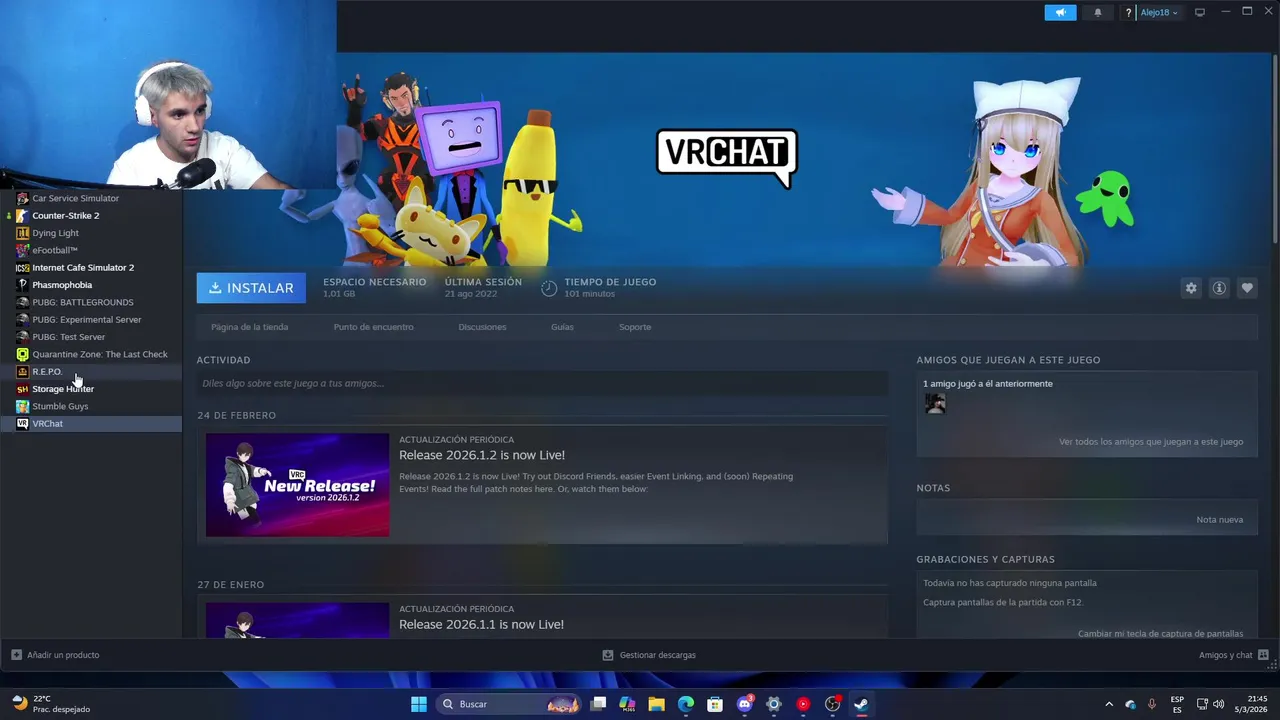This screenshot has height=720, width=1280.
Task: Open the Windows Start menu
Action: click(x=419, y=704)
